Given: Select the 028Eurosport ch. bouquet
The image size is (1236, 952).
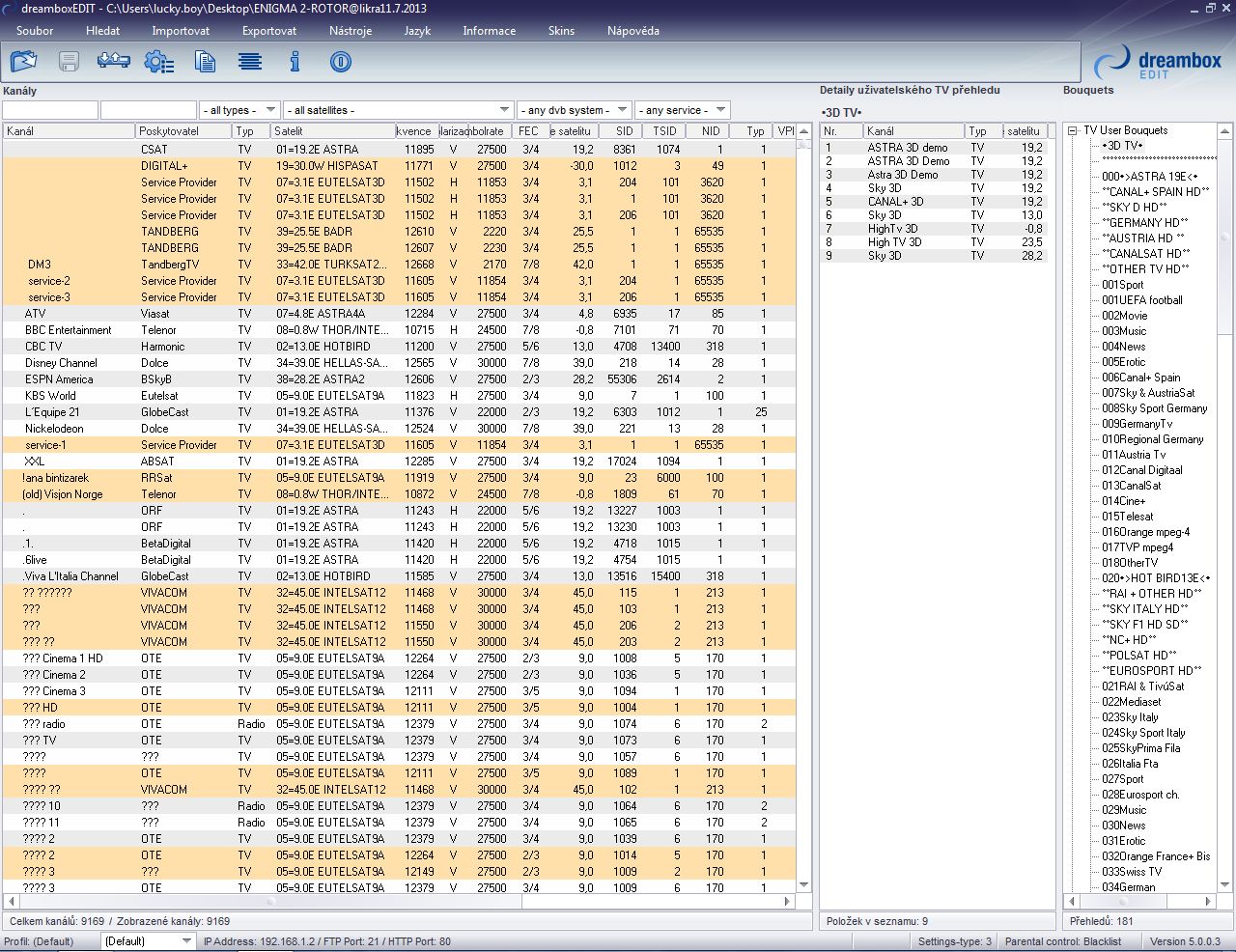Looking at the screenshot, I should pyautogui.click(x=1140, y=795).
